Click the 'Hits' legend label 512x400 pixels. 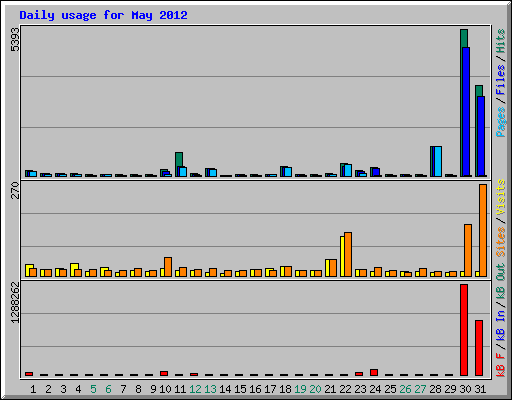click(501, 41)
